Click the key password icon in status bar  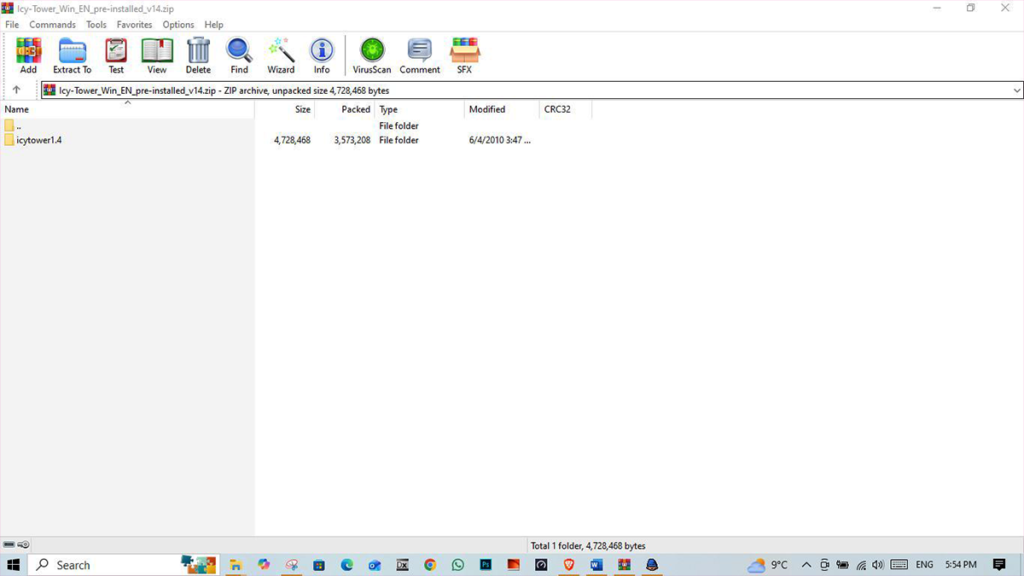click(24, 545)
